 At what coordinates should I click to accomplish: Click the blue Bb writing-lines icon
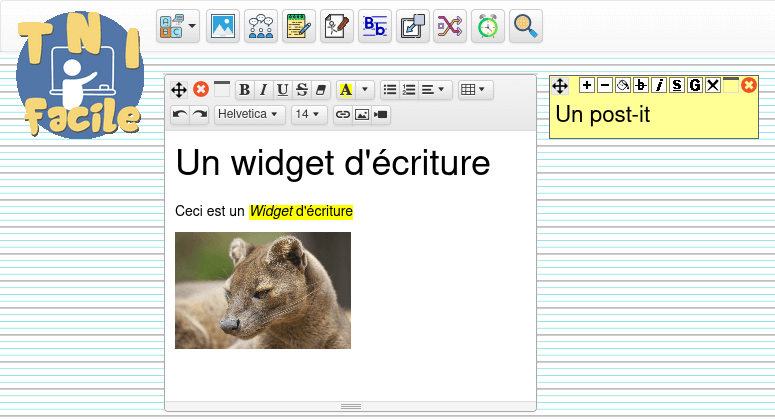click(375, 26)
